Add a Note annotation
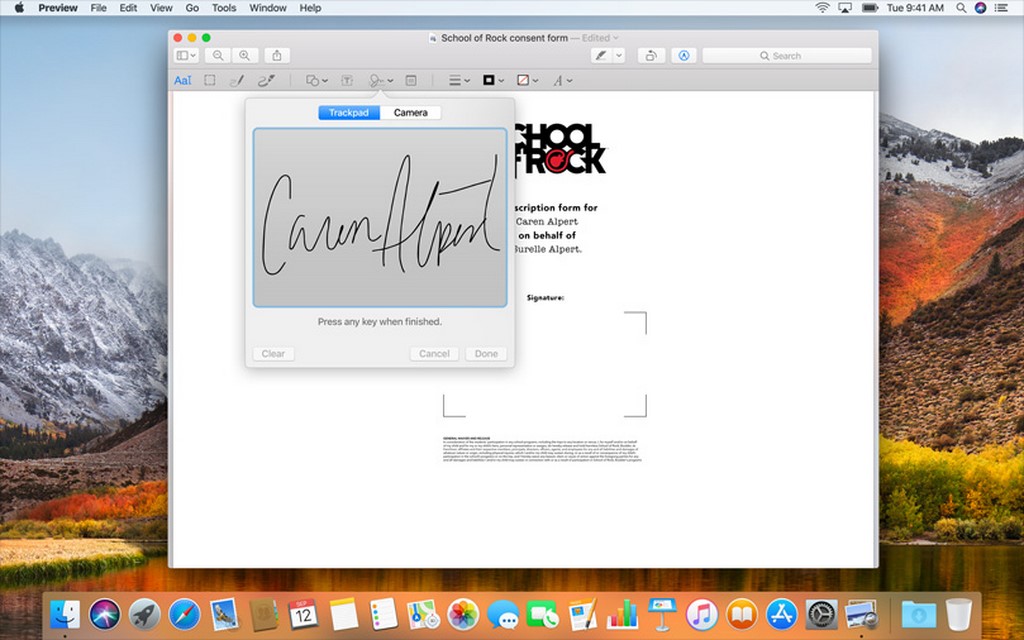 click(x=411, y=80)
